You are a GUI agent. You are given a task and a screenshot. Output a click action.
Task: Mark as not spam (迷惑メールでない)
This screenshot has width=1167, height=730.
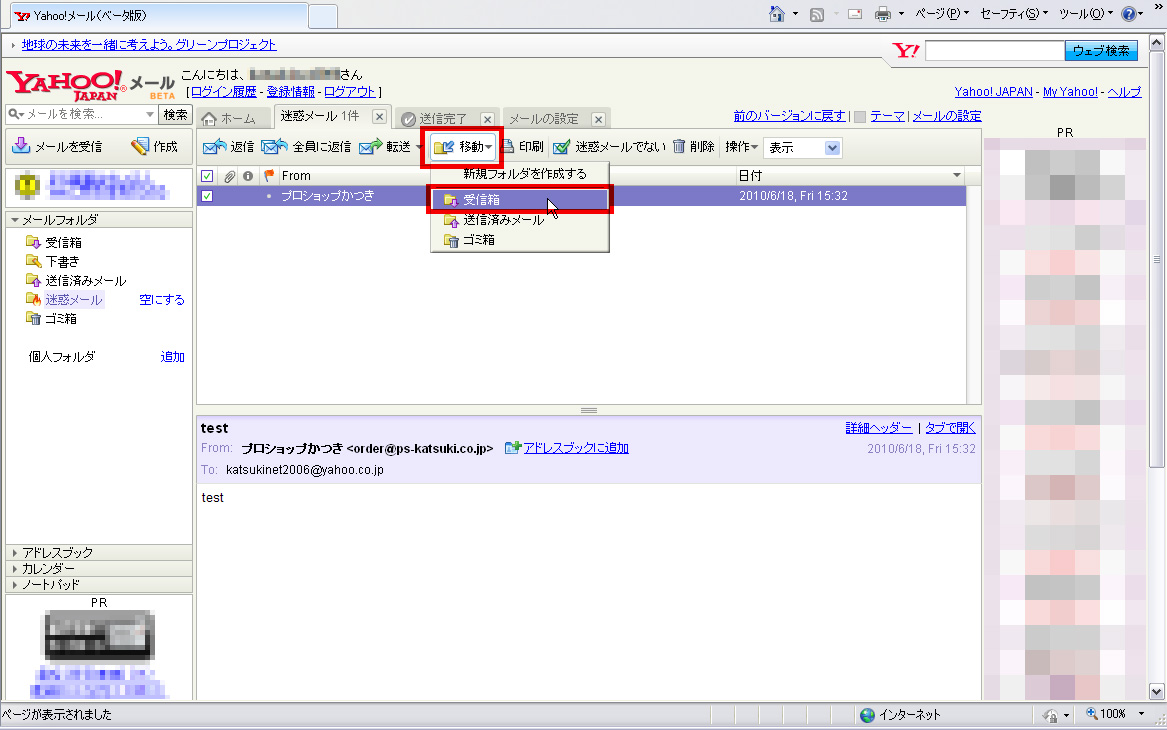click(x=609, y=147)
